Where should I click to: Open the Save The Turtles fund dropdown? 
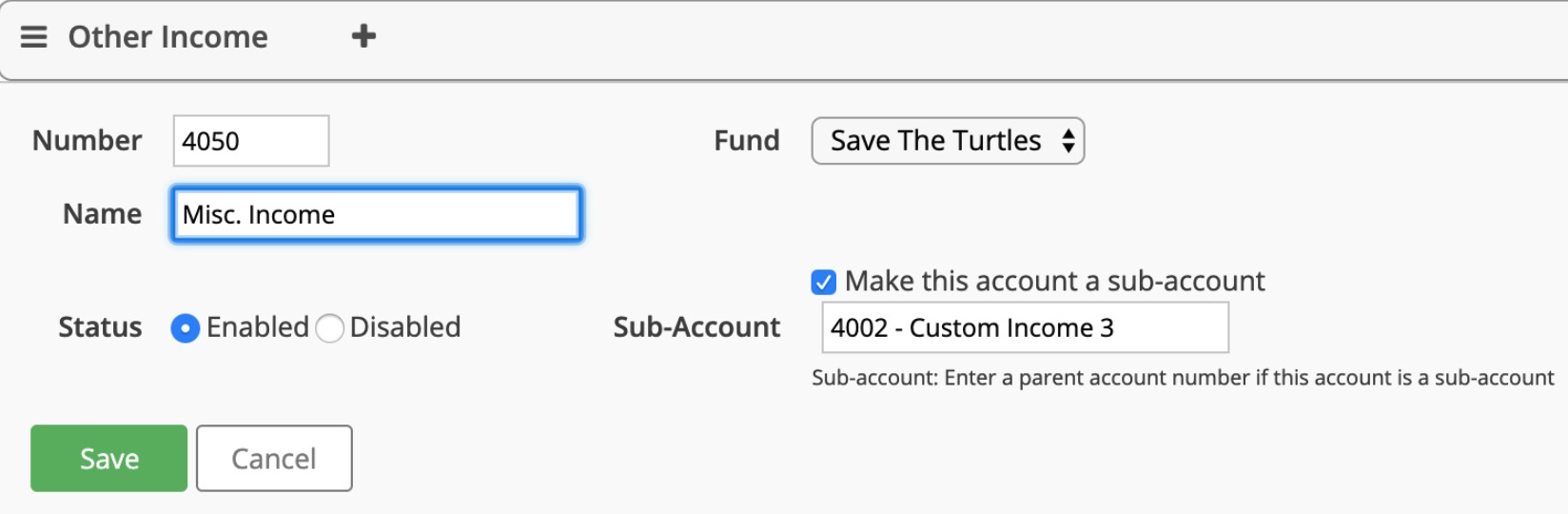coord(948,141)
